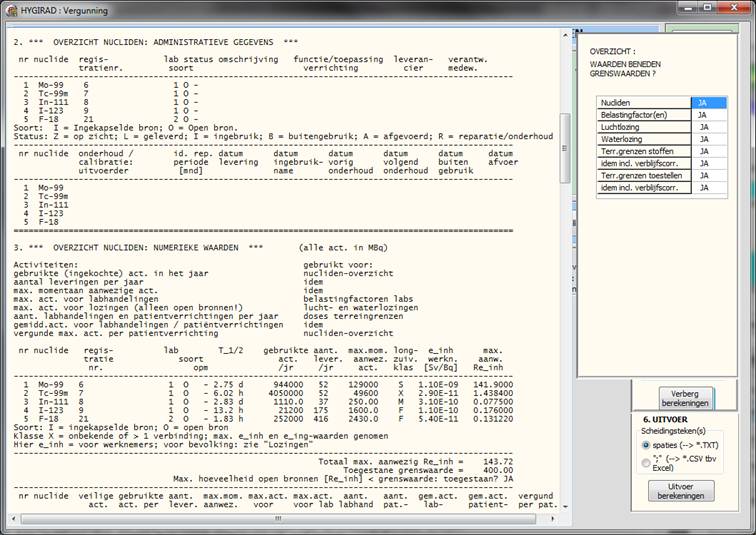This screenshot has width=756, height=535.
Task: Click value 141.9000 in Re_inh column
Action: (x=493, y=385)
